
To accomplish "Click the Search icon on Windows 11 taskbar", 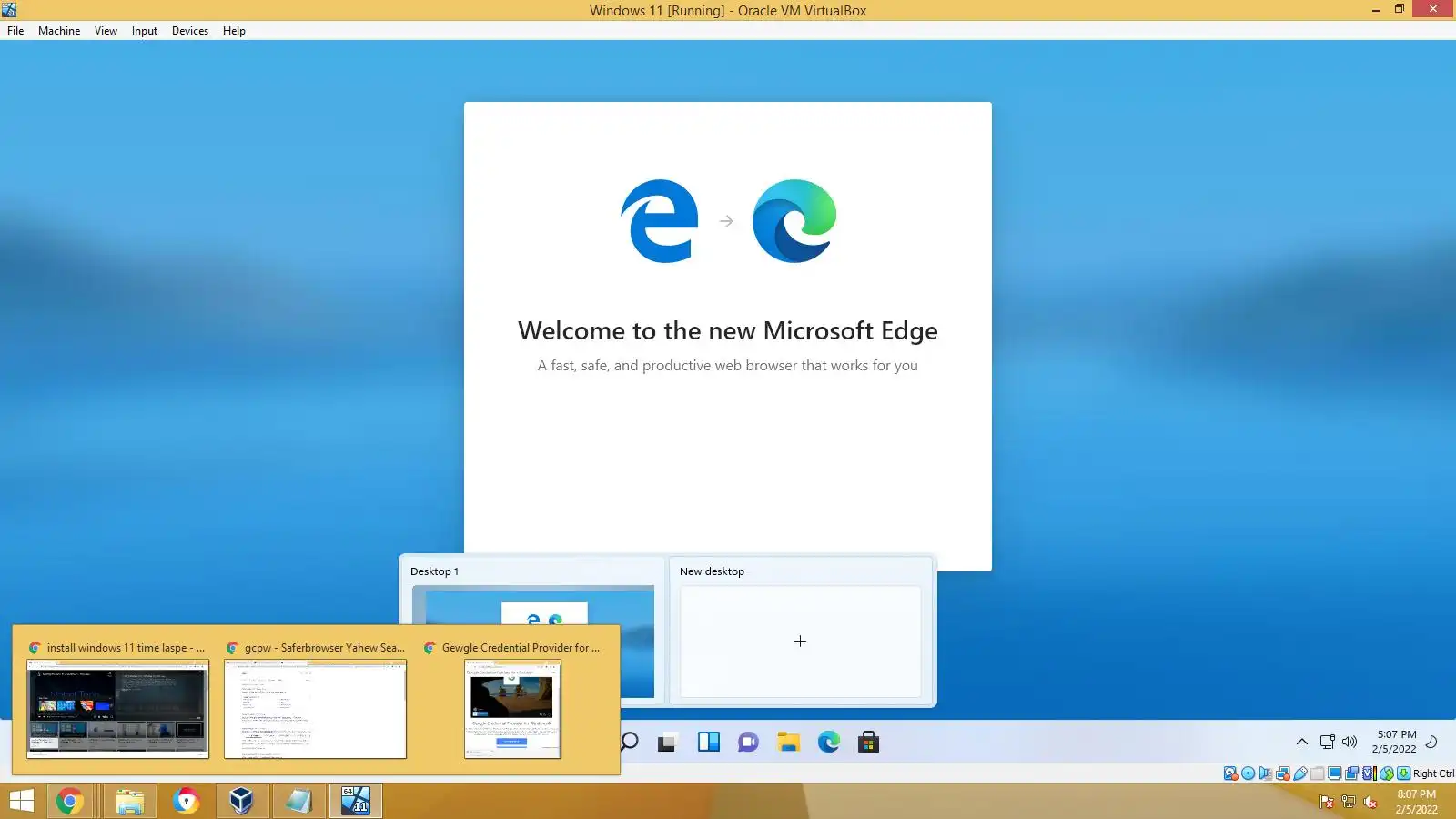I will click(x=630, y=742).
